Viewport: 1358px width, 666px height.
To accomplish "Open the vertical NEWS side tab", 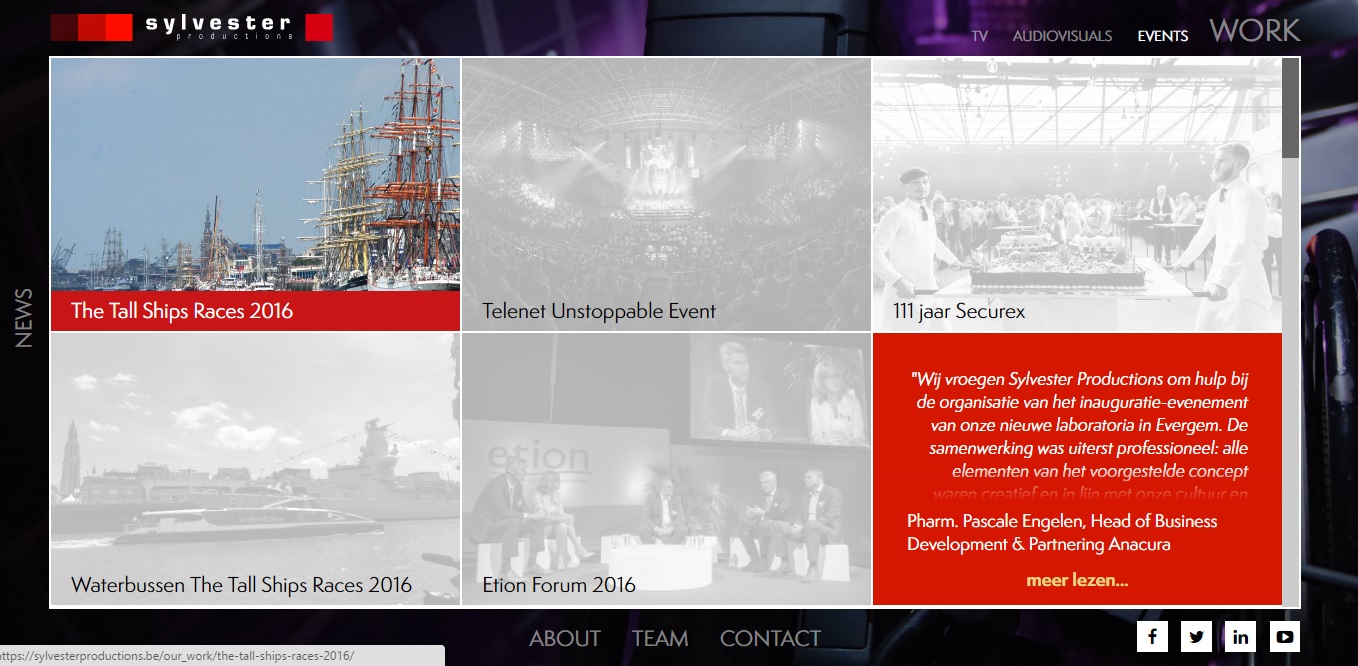I will 24,318.
